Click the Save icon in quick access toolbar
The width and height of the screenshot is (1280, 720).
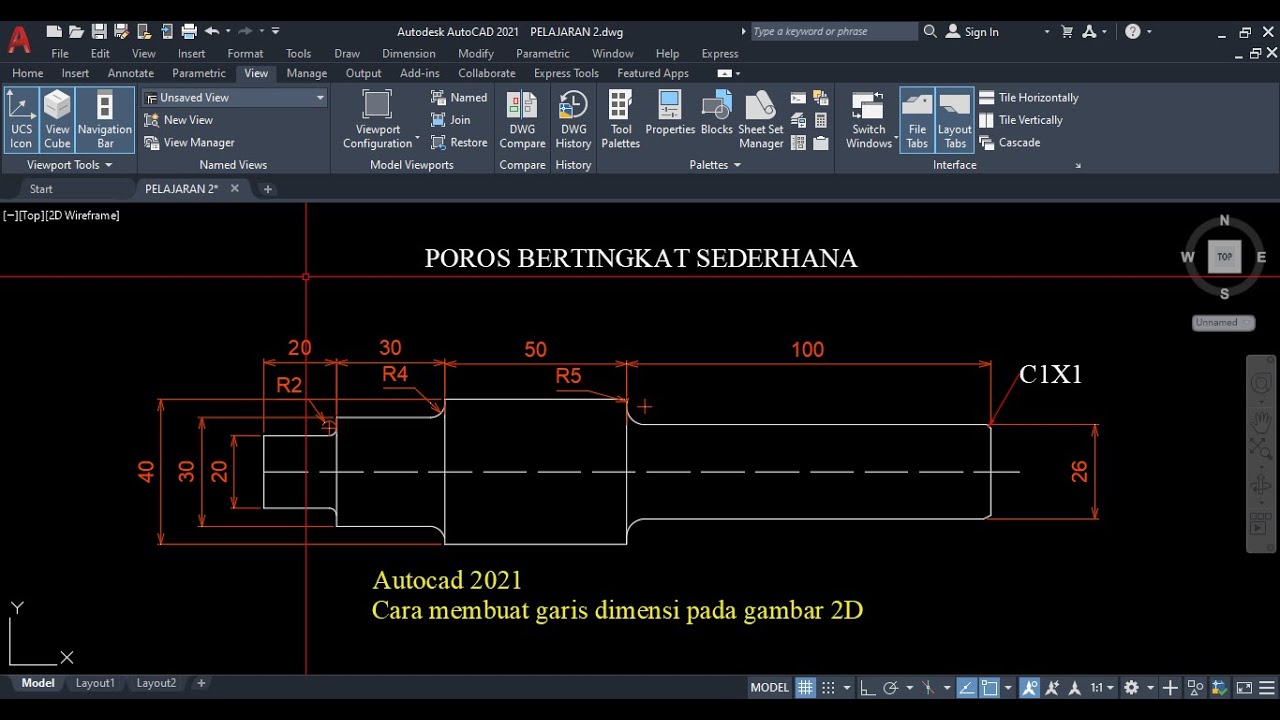point(98,32)
